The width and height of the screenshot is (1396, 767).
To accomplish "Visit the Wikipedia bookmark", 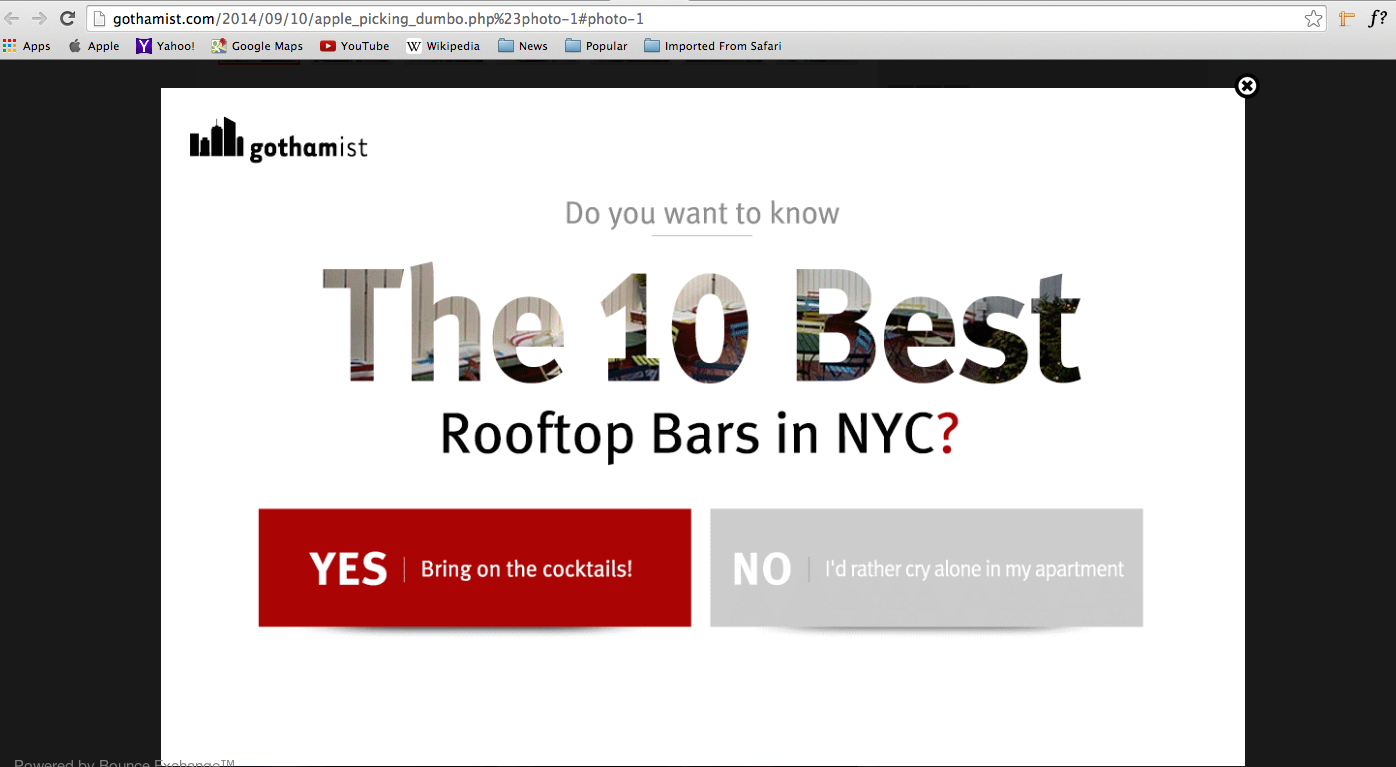I will (x=443, y=46).
